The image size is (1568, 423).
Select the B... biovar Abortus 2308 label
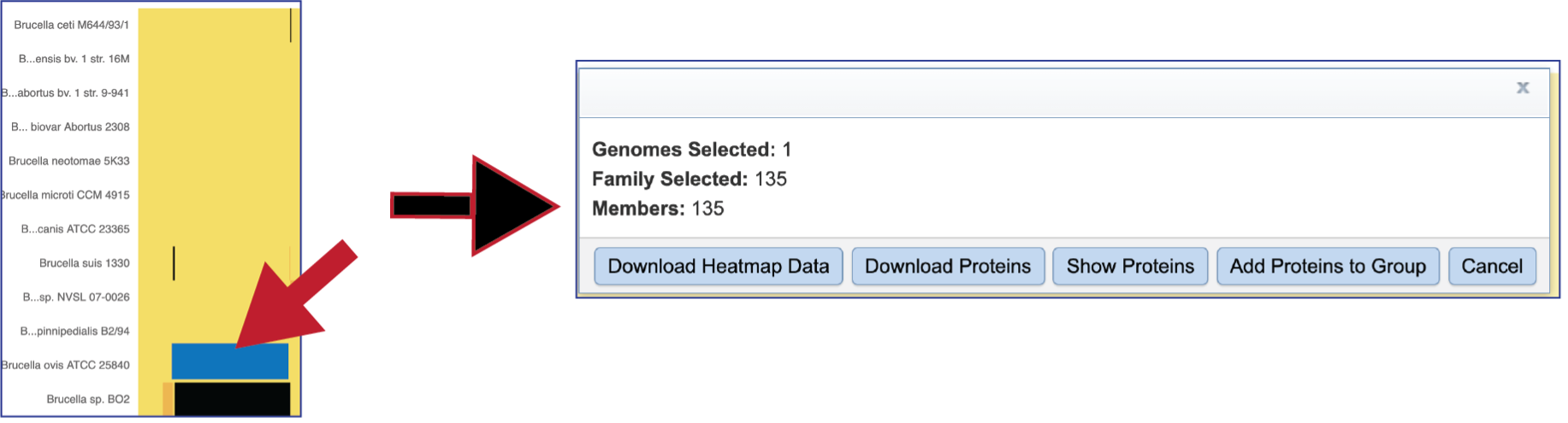tap(70, 126)
